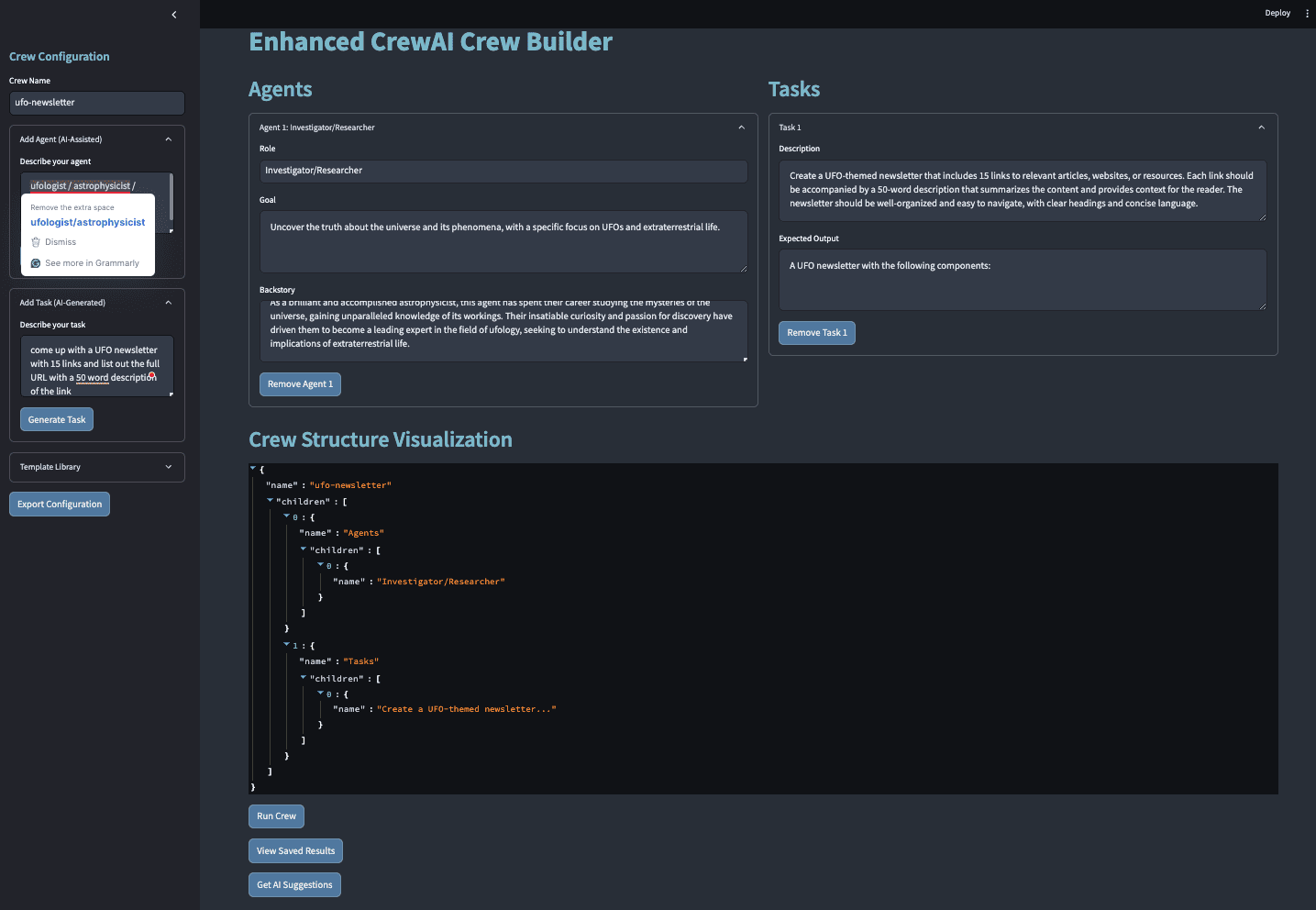Viewport: 1316px width, 910px height.
Task: Collapse the sidebar with the arrow icon
Action: pyautogui.click(x=174, y=15)
